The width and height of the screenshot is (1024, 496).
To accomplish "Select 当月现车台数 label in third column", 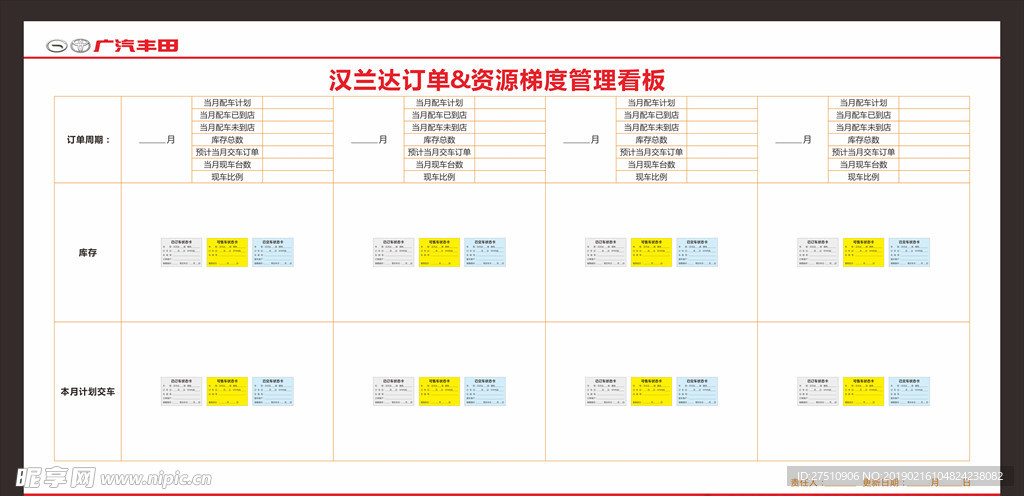I will 651,164.
